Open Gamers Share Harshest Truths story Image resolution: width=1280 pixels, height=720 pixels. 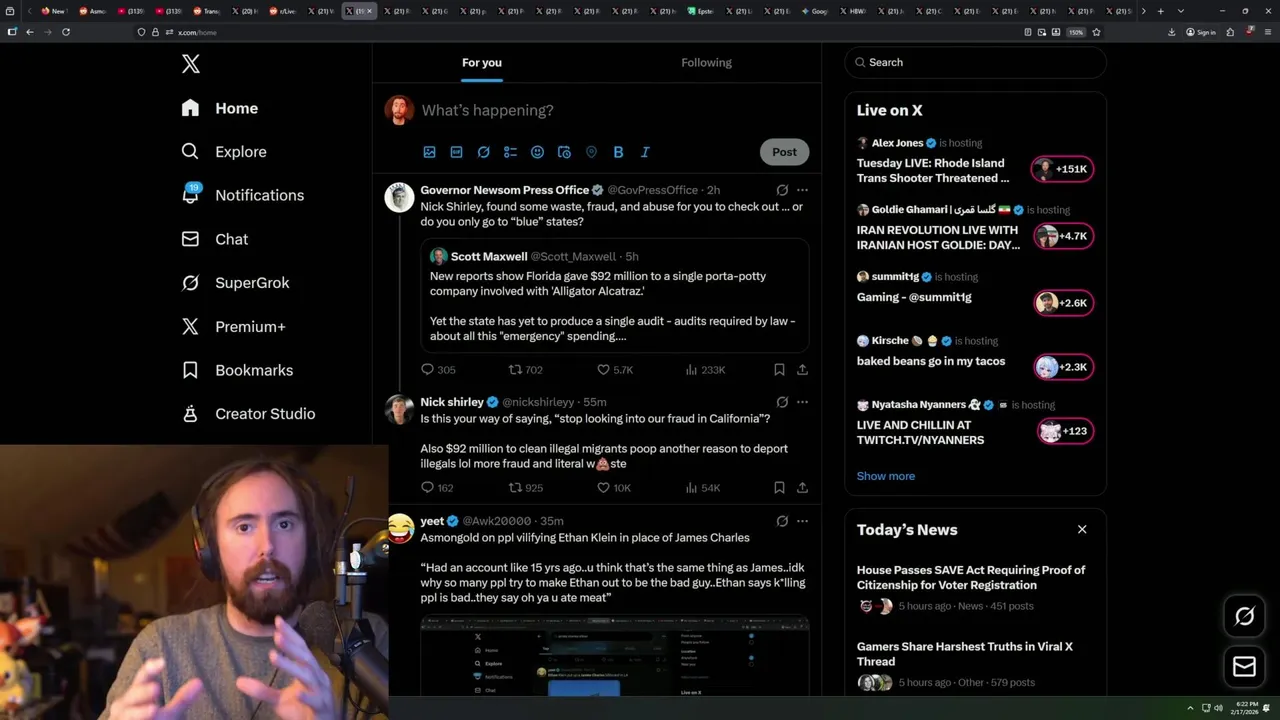975,664
